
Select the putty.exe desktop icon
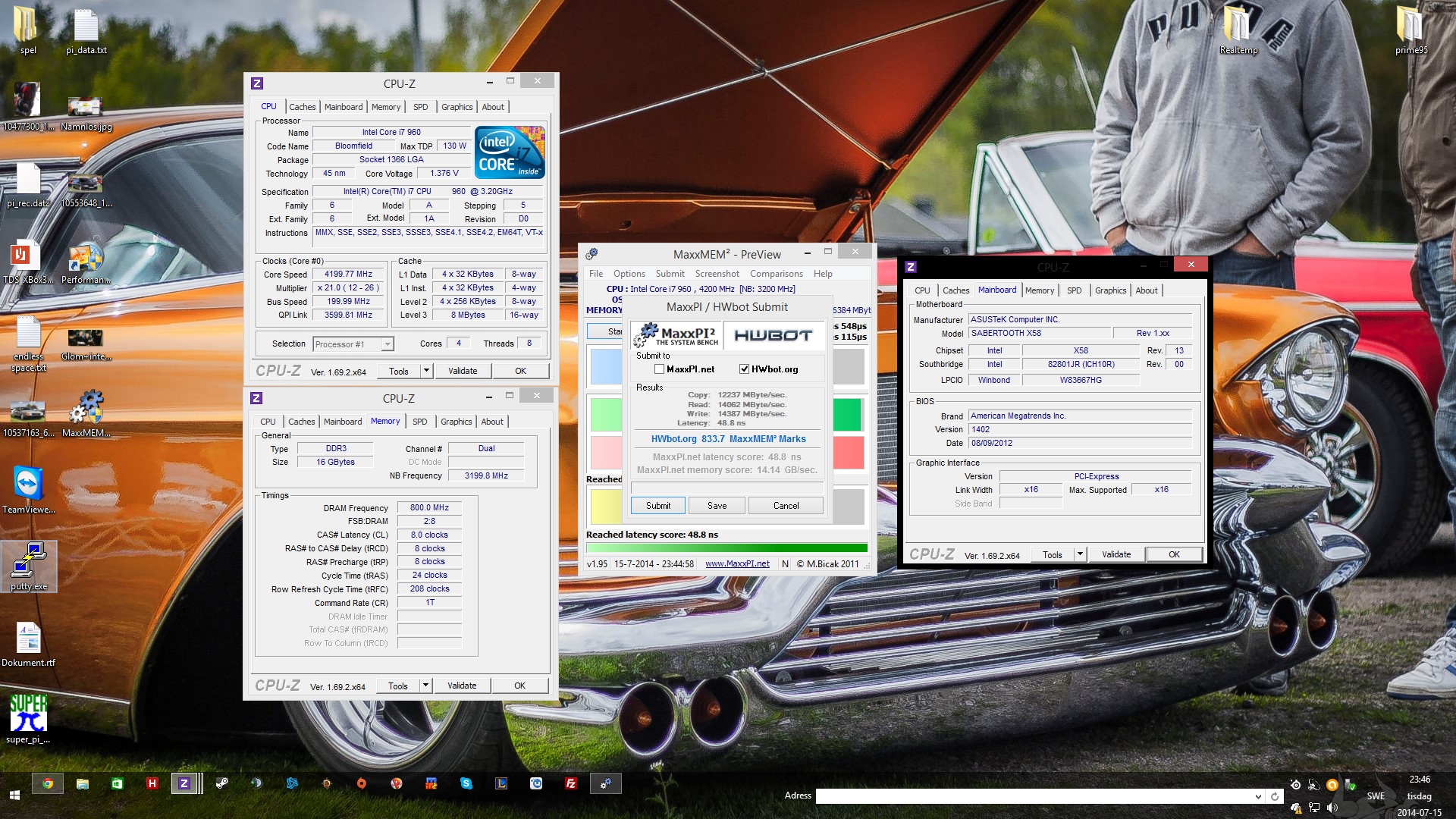click(x=29, y=566)
